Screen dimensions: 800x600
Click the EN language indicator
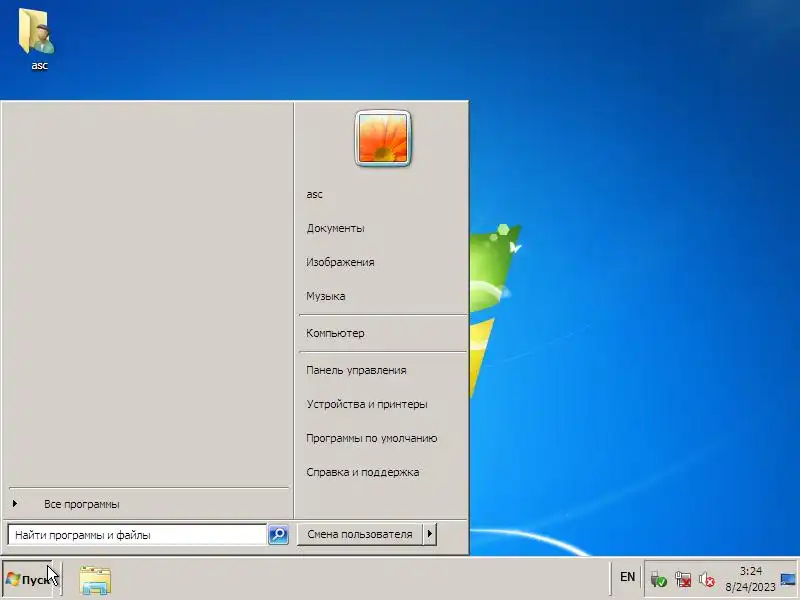627,577
